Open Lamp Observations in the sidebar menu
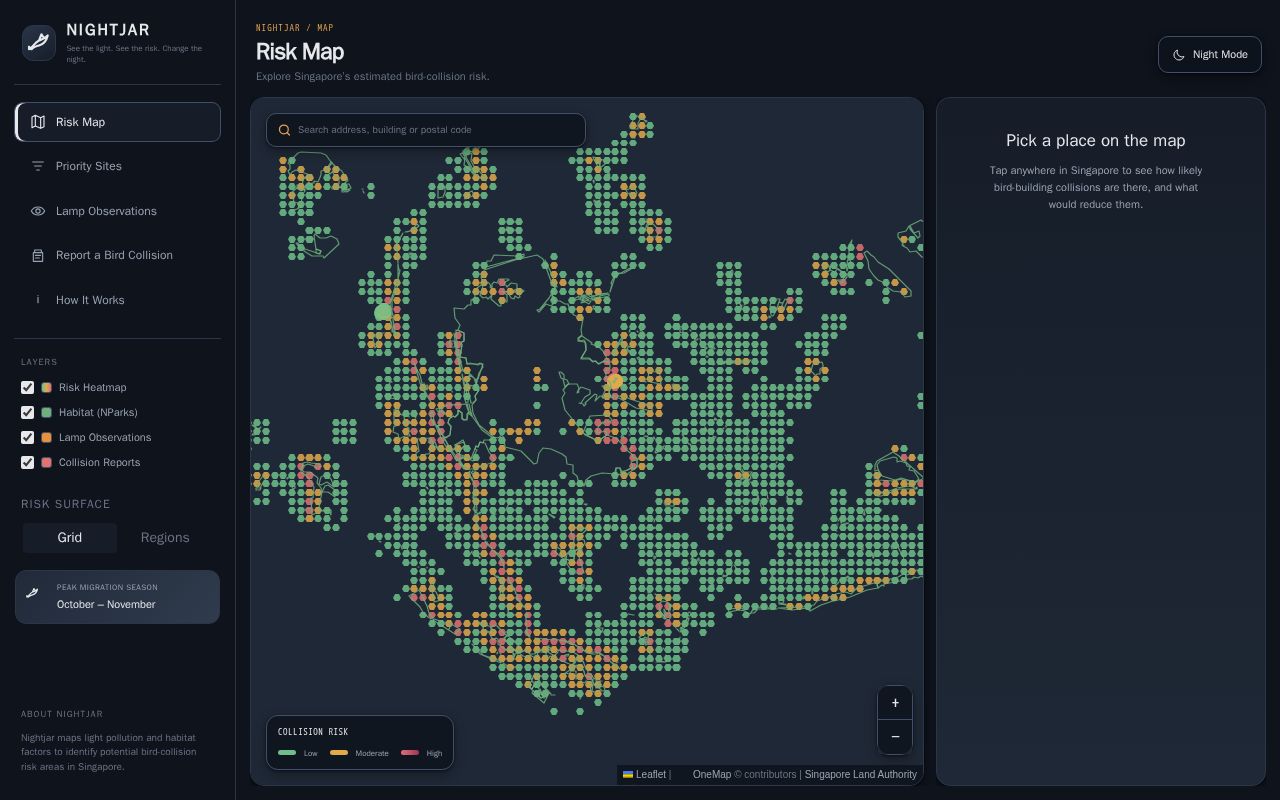Screen dimensions: 1280x800 click(x=118, y=211)
